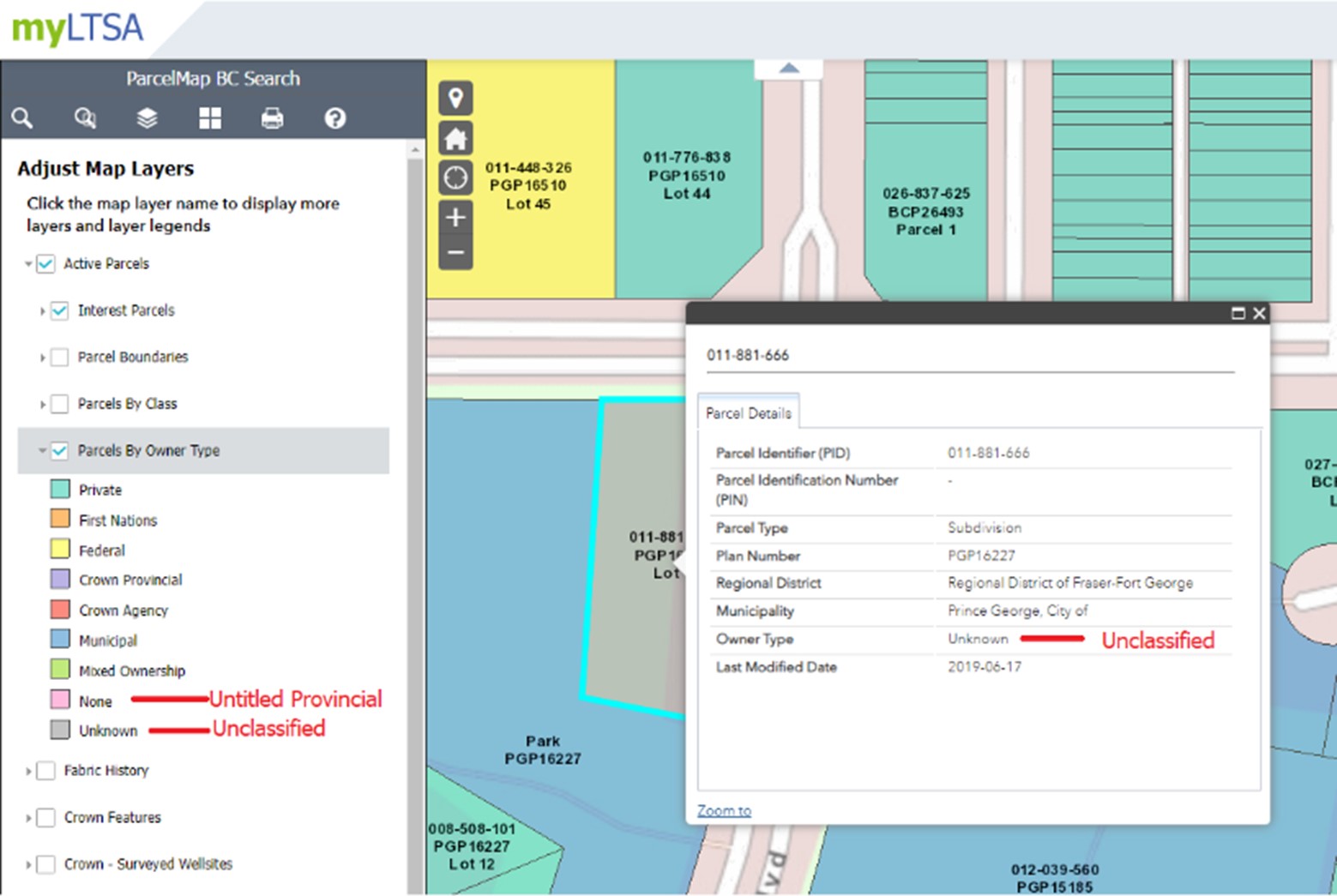Enable the Parcel Boundaries layer
This screenshot has width=1337, height=896.
coord(59,358)
